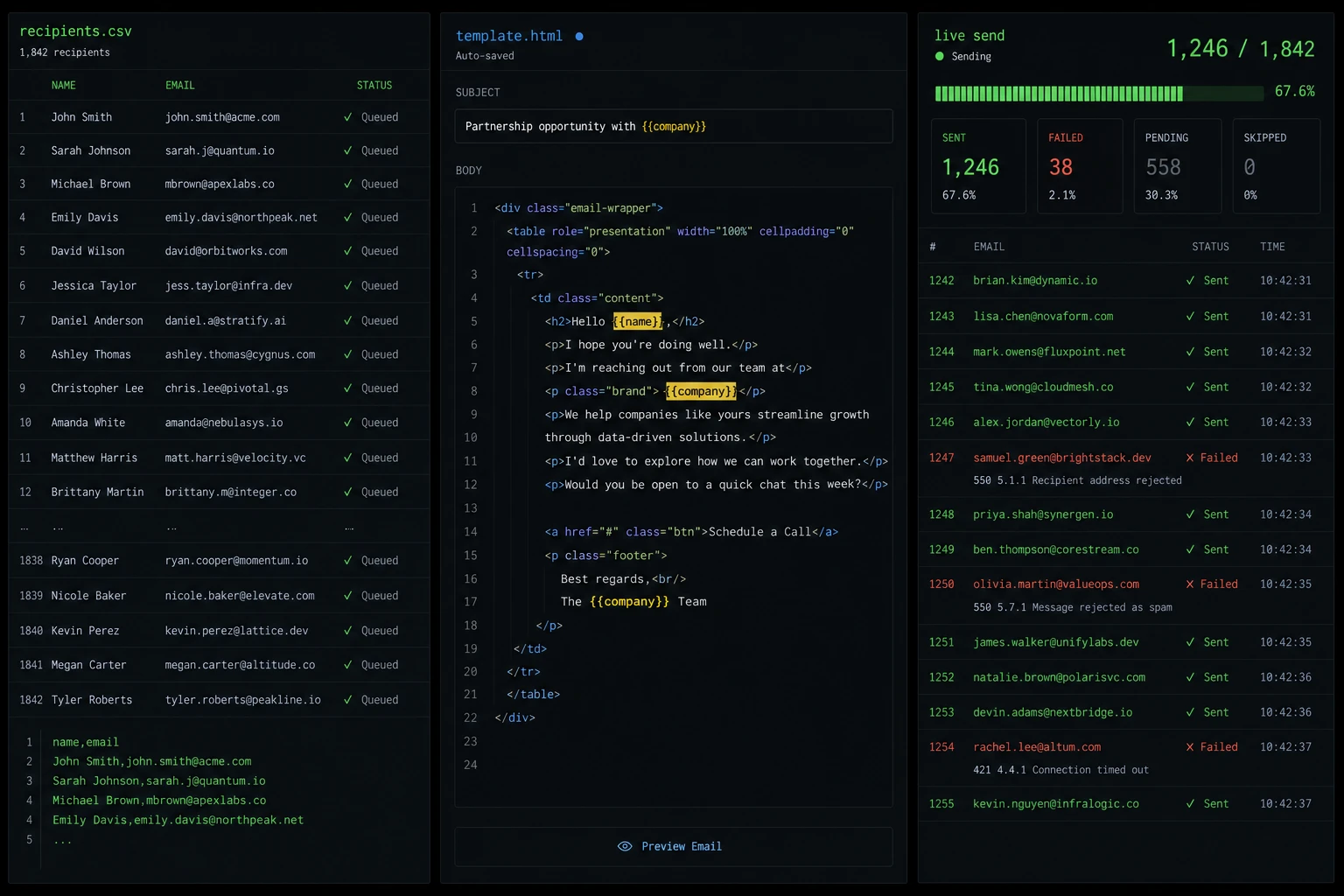Click the TIME column header in live send
The height and width of the screenshot is (896, 1344).
[1272, 247]
